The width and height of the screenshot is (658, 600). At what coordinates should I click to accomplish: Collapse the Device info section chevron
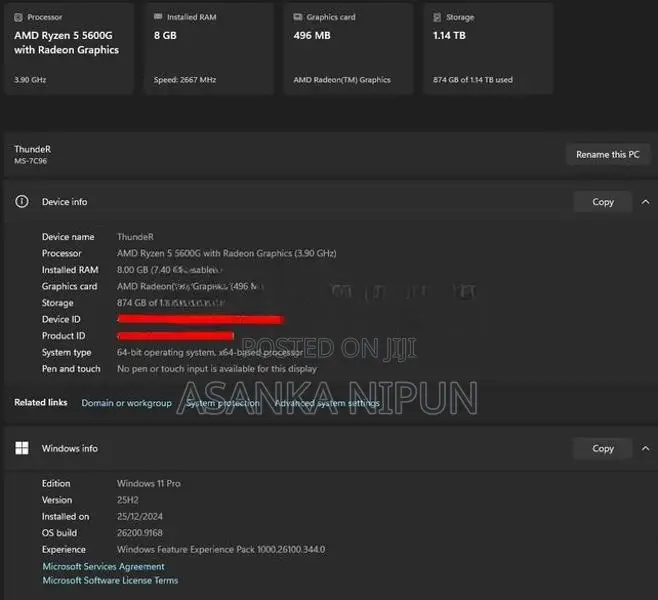[645, 202]
